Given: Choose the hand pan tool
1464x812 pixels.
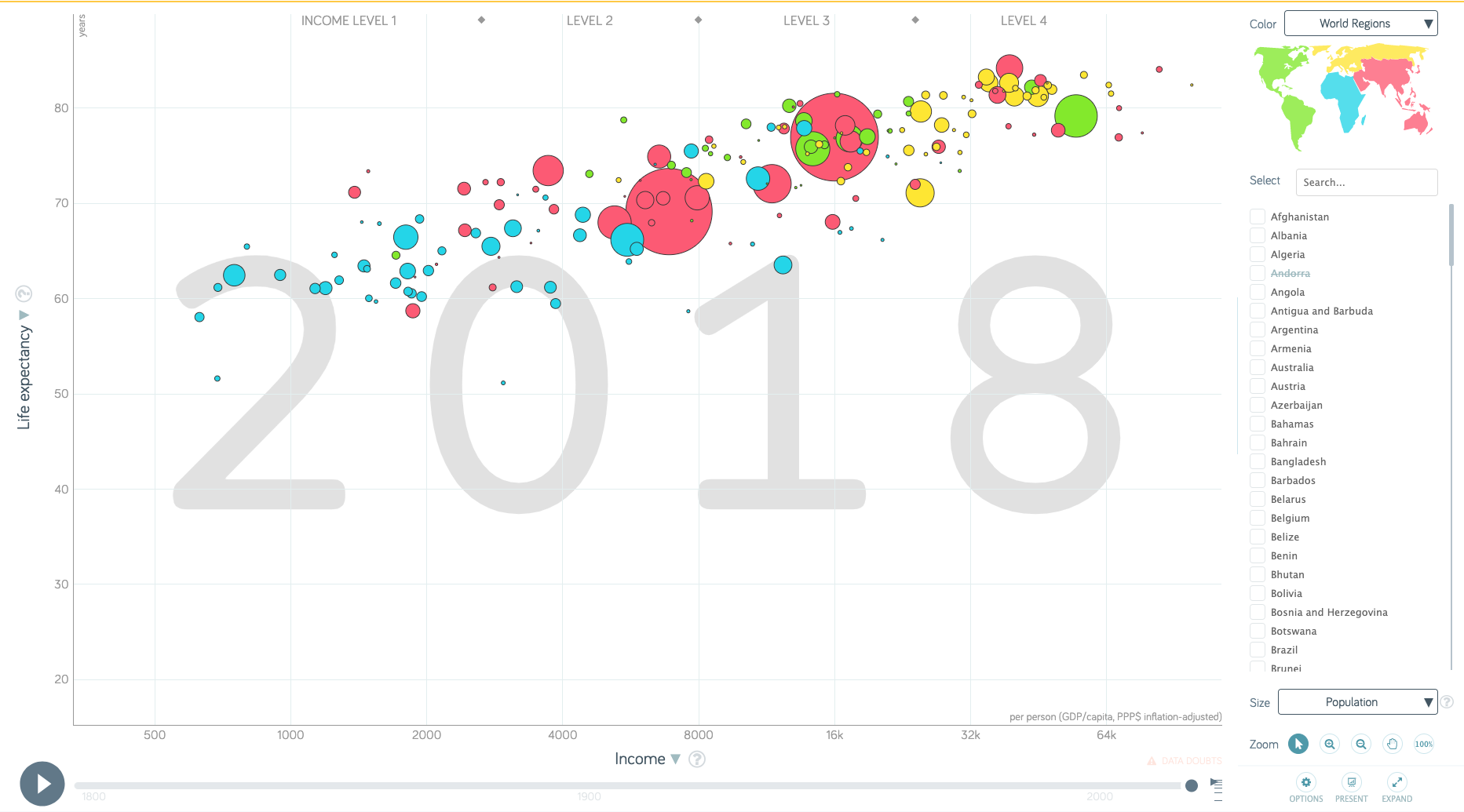Looking at the screenshot, I should tap(1393, 744).
